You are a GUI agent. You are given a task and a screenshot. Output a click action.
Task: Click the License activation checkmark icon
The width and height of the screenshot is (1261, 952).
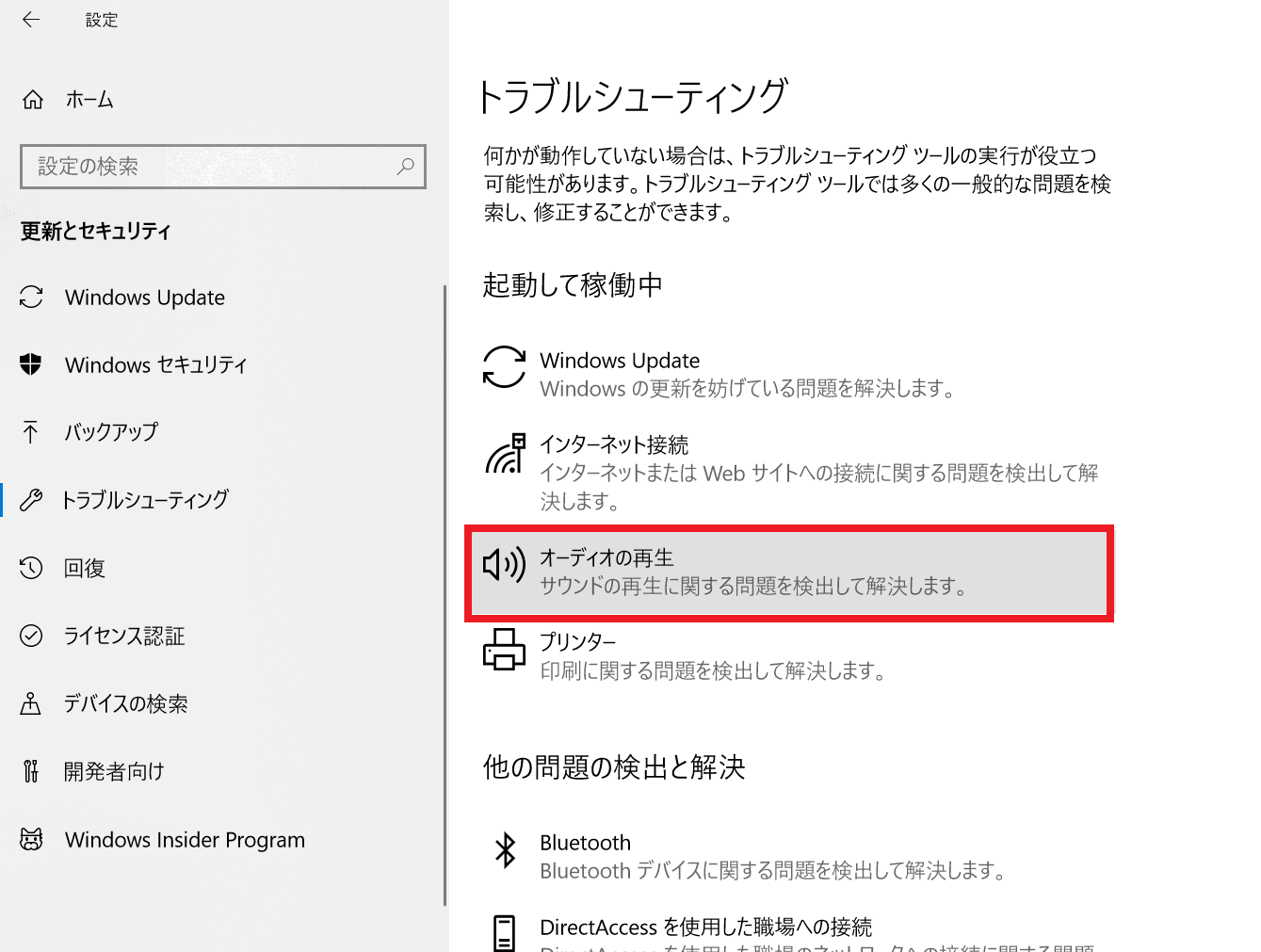click(x=31, y=636)
